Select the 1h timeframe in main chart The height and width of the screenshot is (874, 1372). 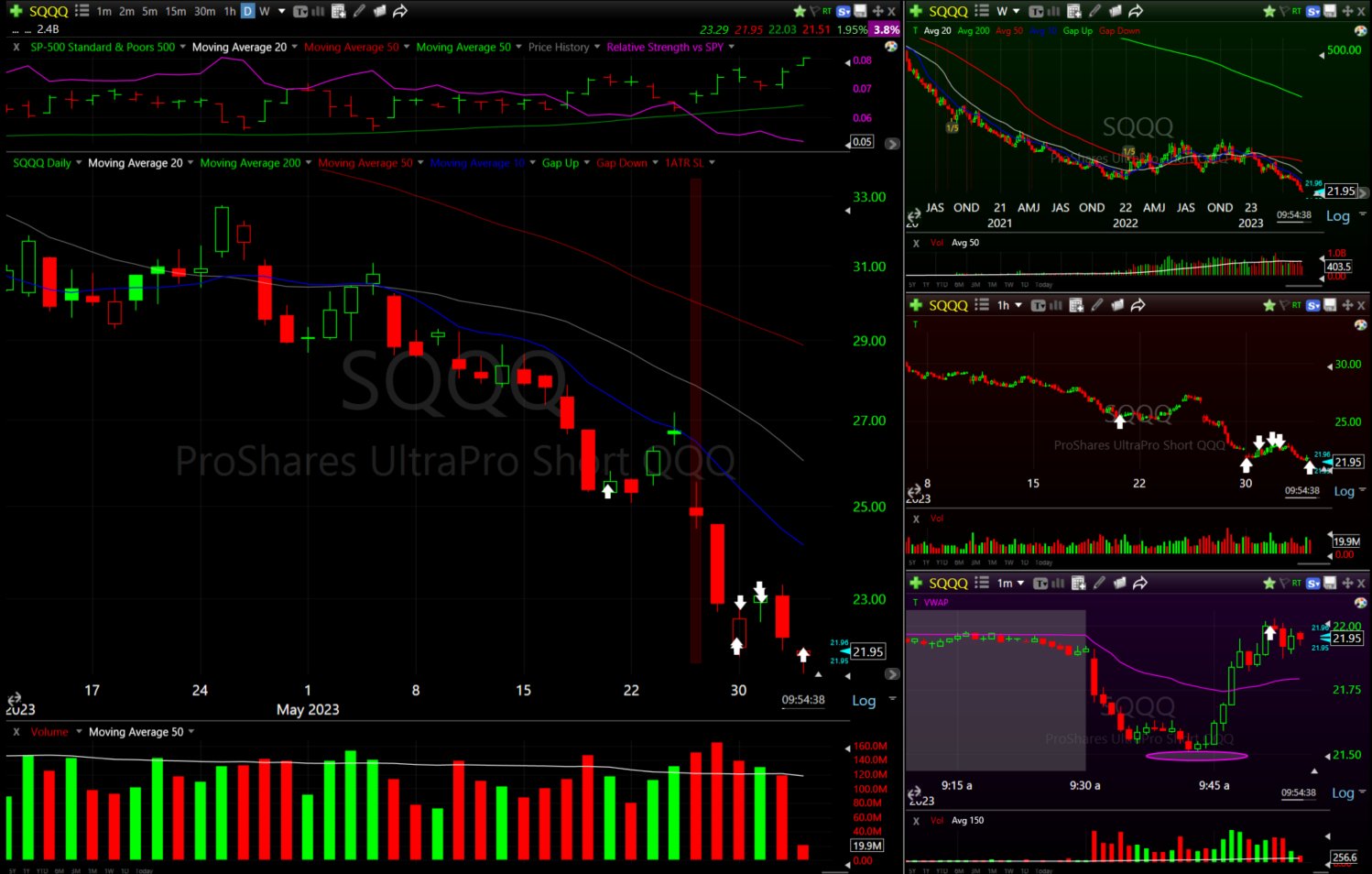point(230,11)
